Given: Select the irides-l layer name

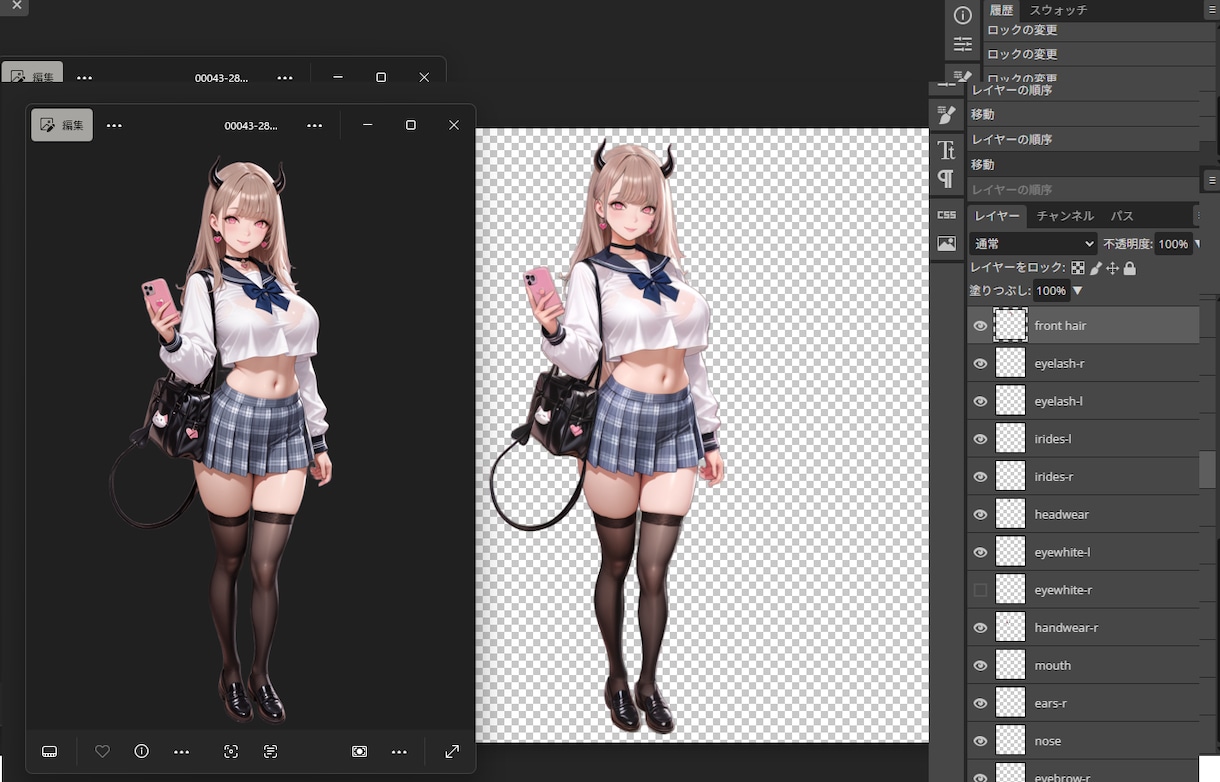Looking at the screenshot, I should 1053,439.
